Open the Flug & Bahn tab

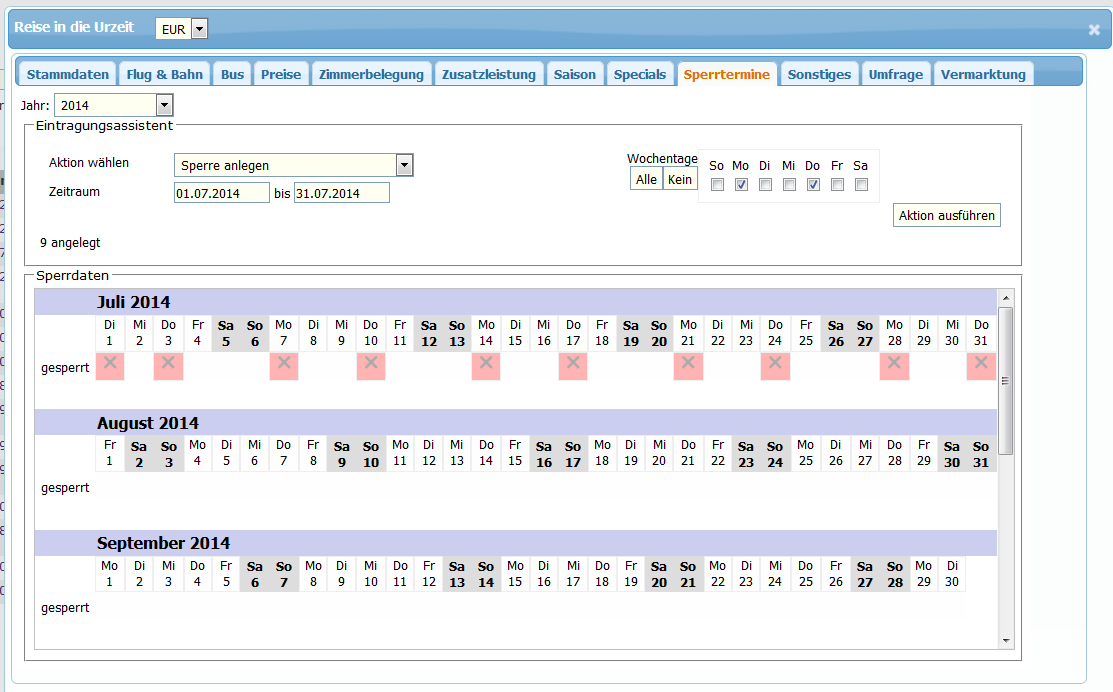pos(165,74)
